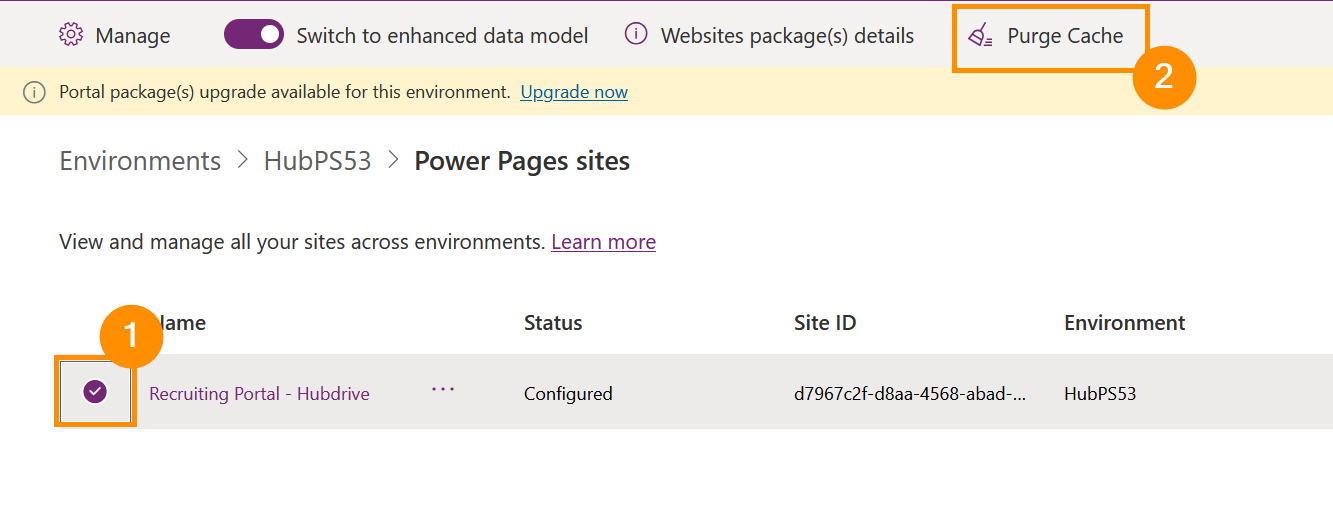Follow the Upgrade now link
Viewport: 1333px width, 508px height.
pyautogui.click(x=574, y=92)
